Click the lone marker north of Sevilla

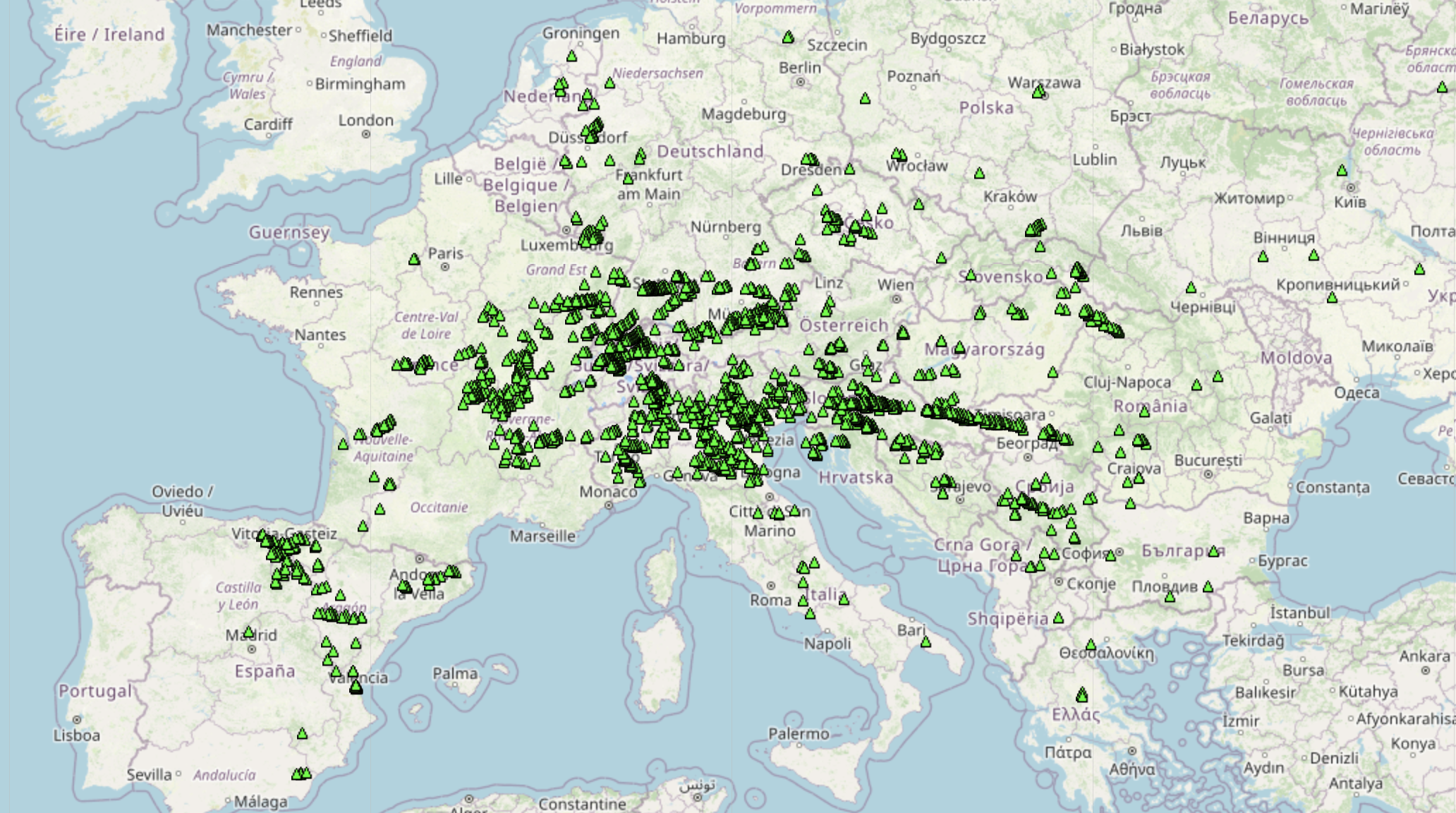point(302,734)
